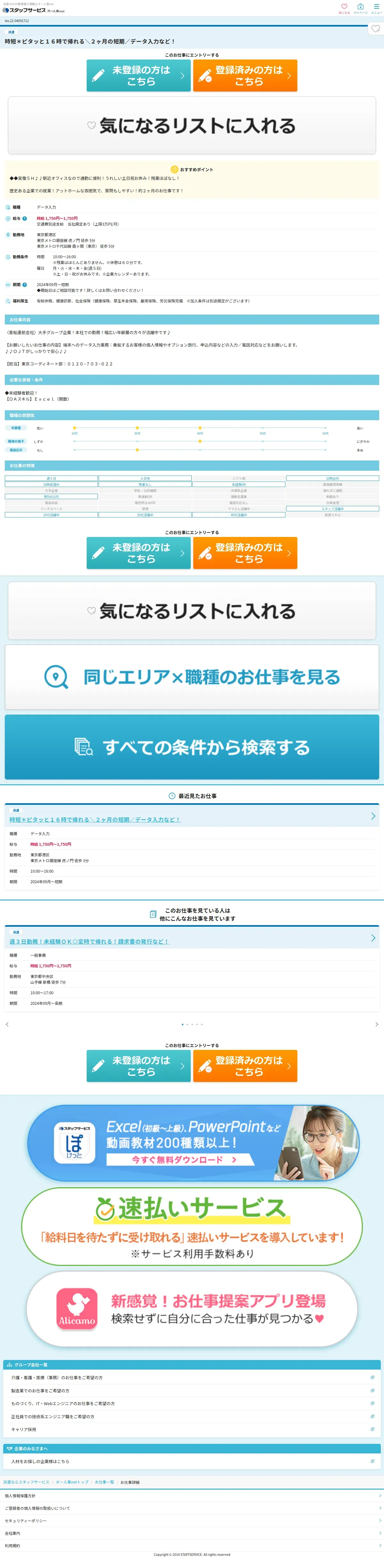Screen dimensions: 384x1568
Task: Go to オー人事netトップ breadcrumb
Action: click(72, 1482)
